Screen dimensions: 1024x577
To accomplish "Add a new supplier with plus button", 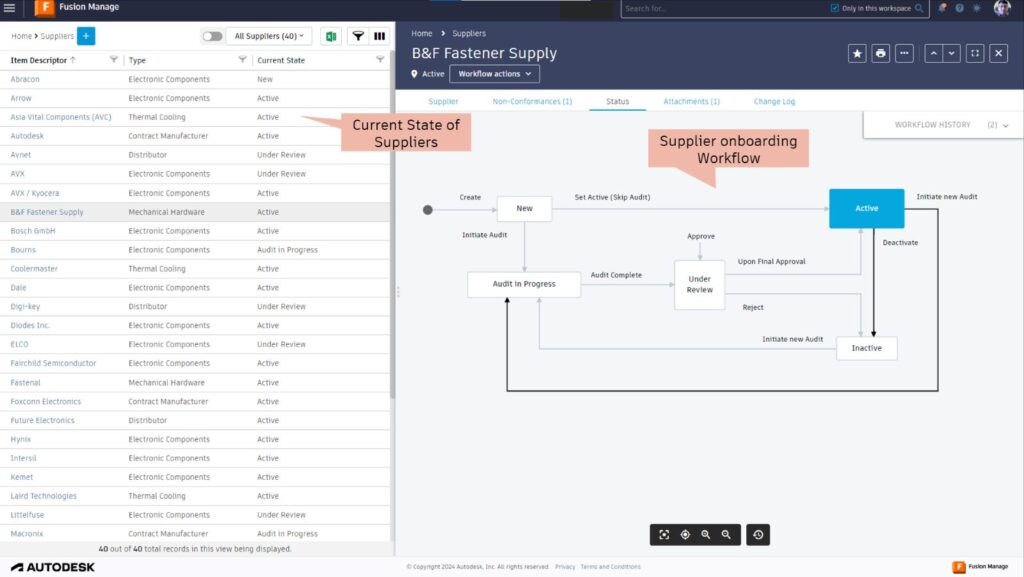I will [x=86, y=36].
